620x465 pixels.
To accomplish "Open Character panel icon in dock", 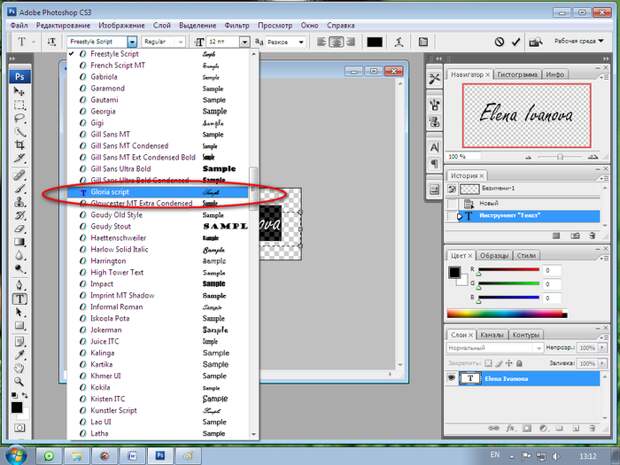I will [x=434, y=147].
